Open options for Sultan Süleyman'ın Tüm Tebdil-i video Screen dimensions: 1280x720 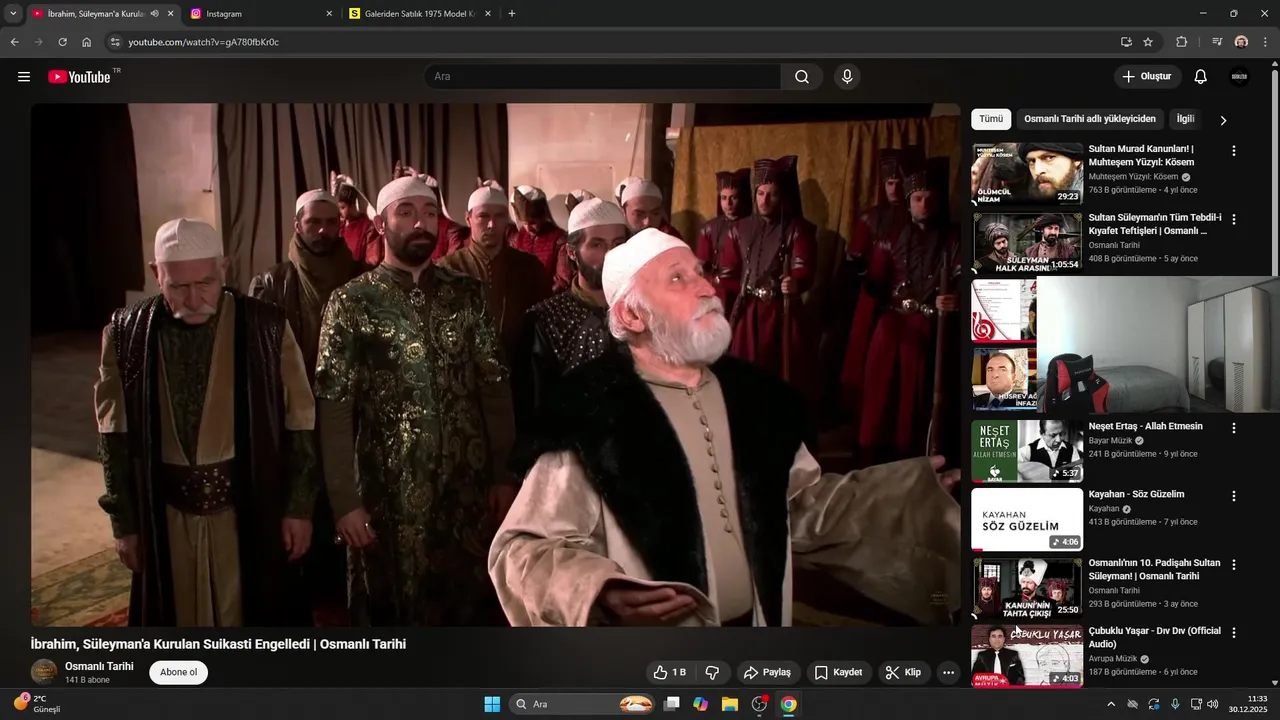point(1233,219)
